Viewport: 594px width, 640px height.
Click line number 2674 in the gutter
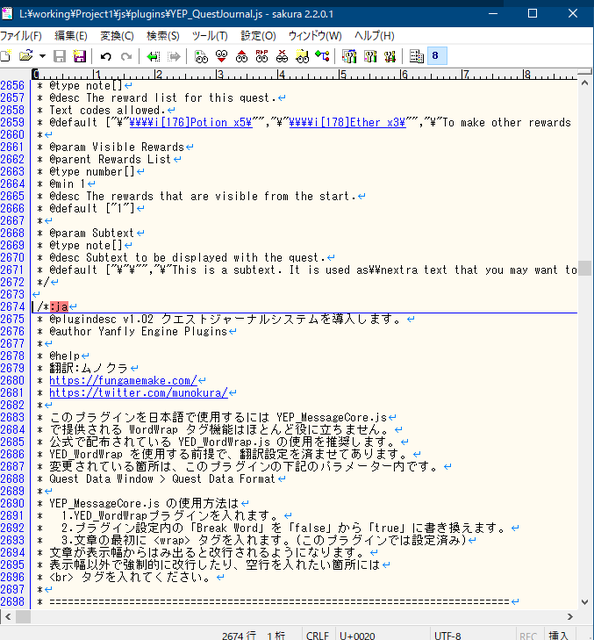pos(13,307)
